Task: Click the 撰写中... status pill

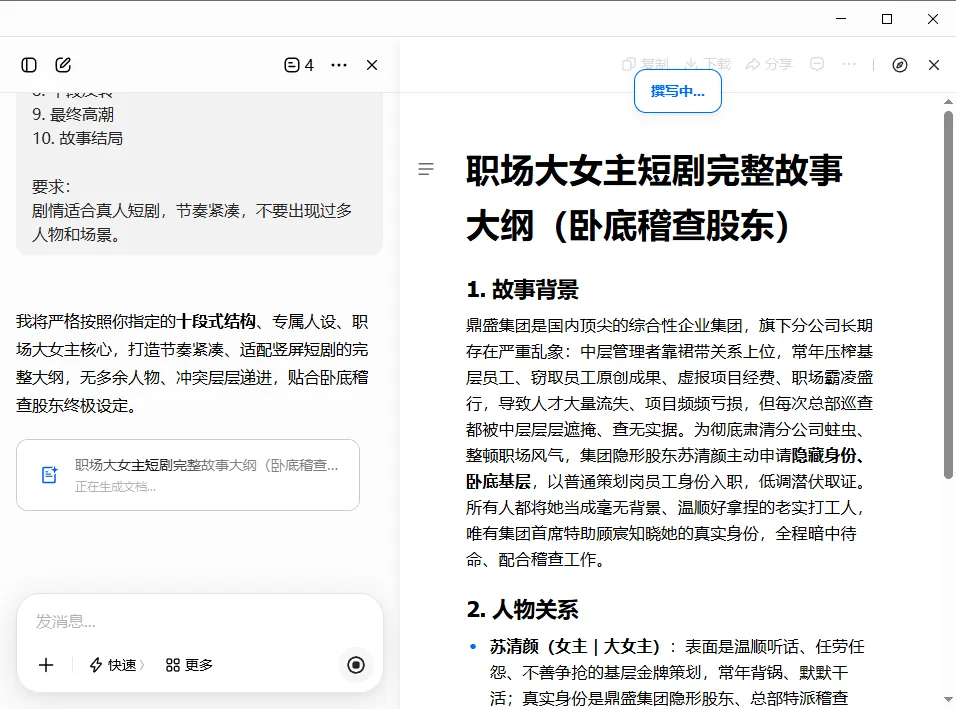Action: (x=677, y=91)
